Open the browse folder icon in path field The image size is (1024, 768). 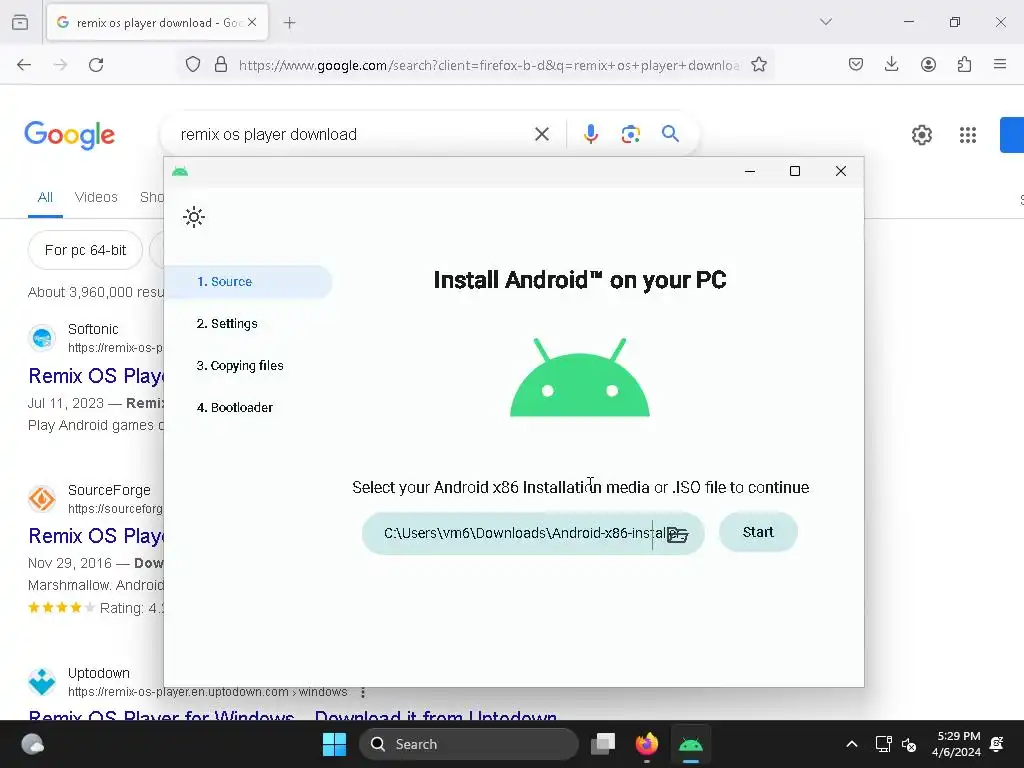tap(678, 534)
